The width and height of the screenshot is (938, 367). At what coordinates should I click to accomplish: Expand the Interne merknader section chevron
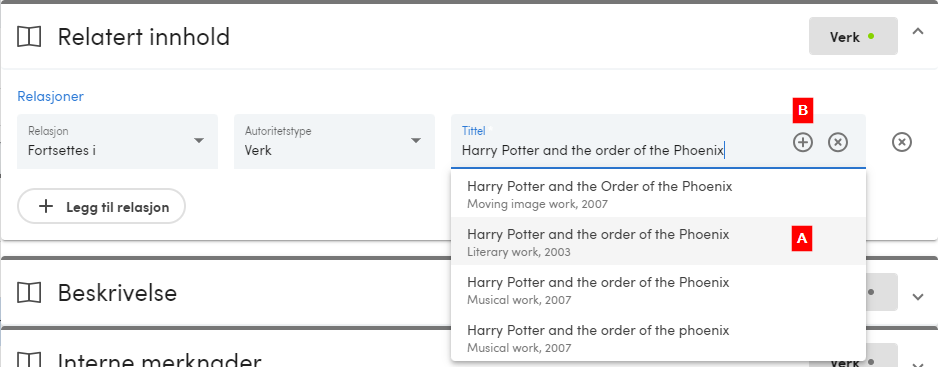click(x=918, y=363)
